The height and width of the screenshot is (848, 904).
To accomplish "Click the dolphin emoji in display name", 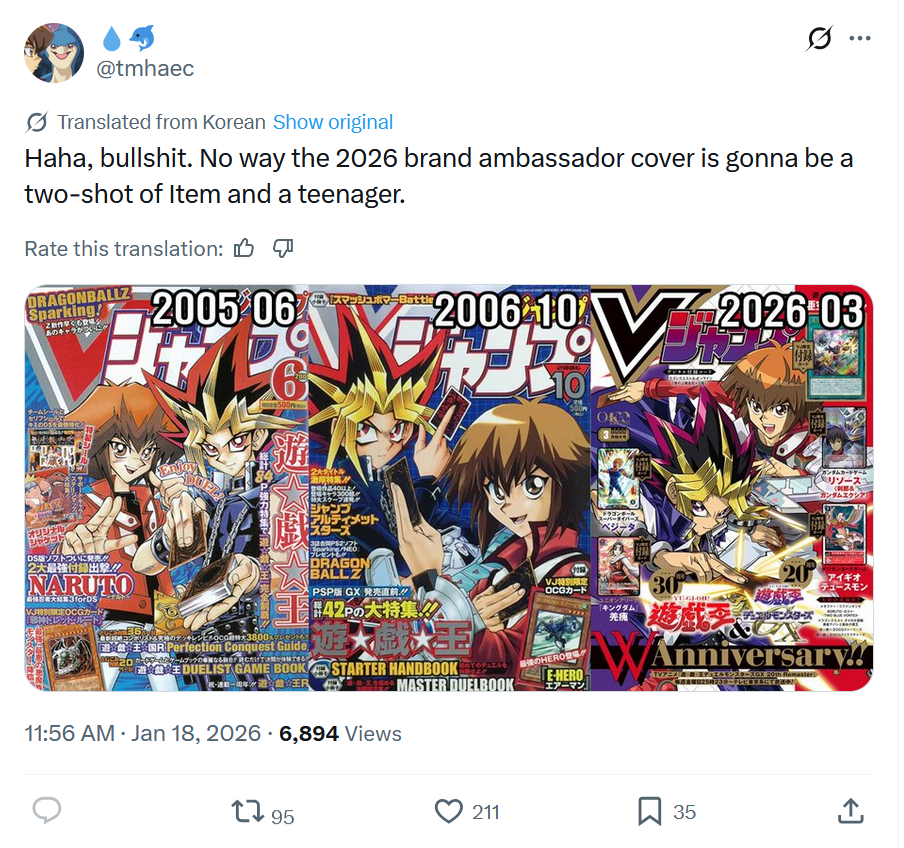I will coord(142,39).
